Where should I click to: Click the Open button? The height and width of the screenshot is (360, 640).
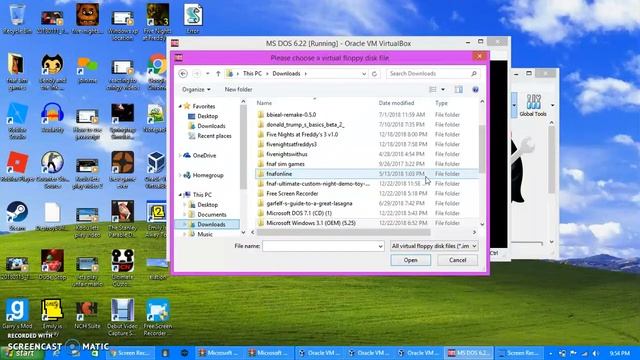point(411,260)
